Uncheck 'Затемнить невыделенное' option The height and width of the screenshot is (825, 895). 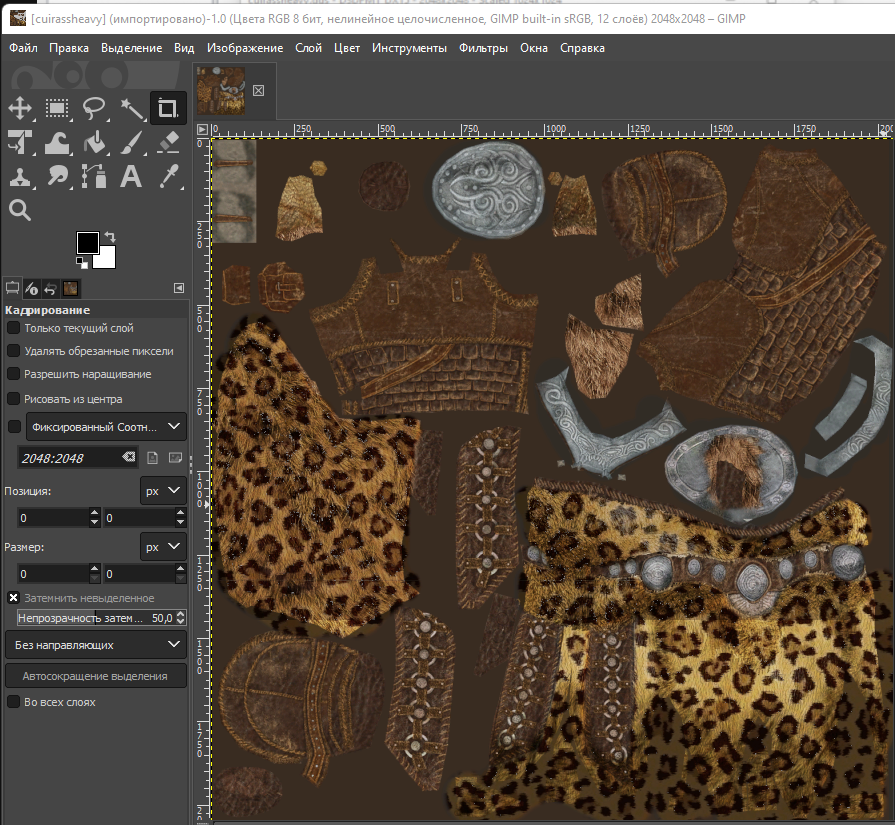(14, 597)
